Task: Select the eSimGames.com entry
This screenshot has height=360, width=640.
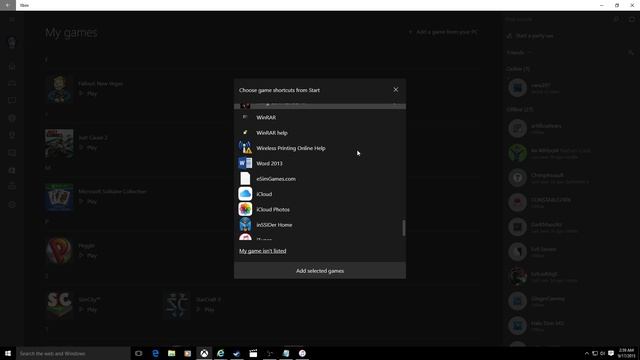Action: click(x=320, y=179)
